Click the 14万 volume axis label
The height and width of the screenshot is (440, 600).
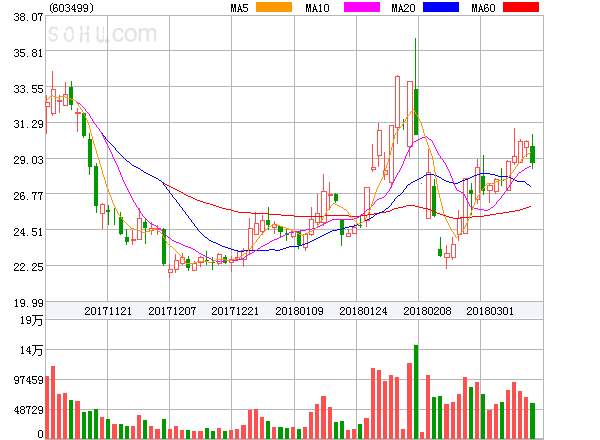(x=32, y=350)
